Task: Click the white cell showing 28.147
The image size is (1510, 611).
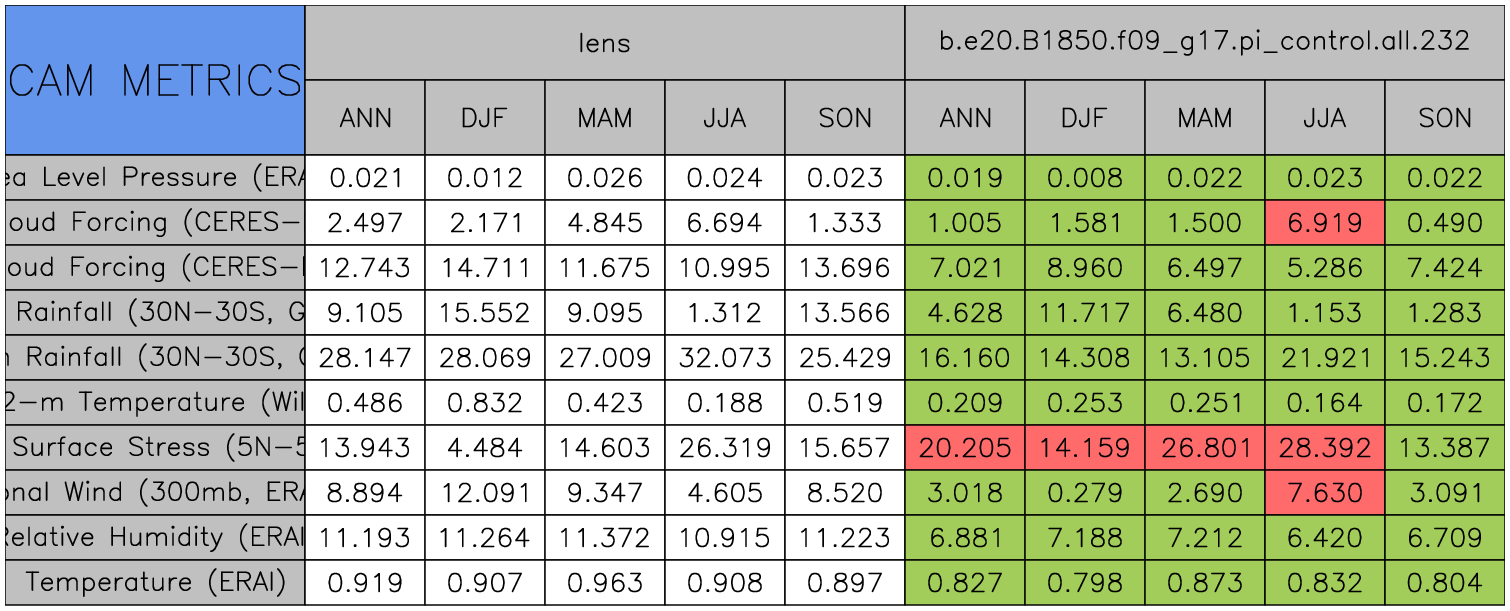Action: point(365,358)
